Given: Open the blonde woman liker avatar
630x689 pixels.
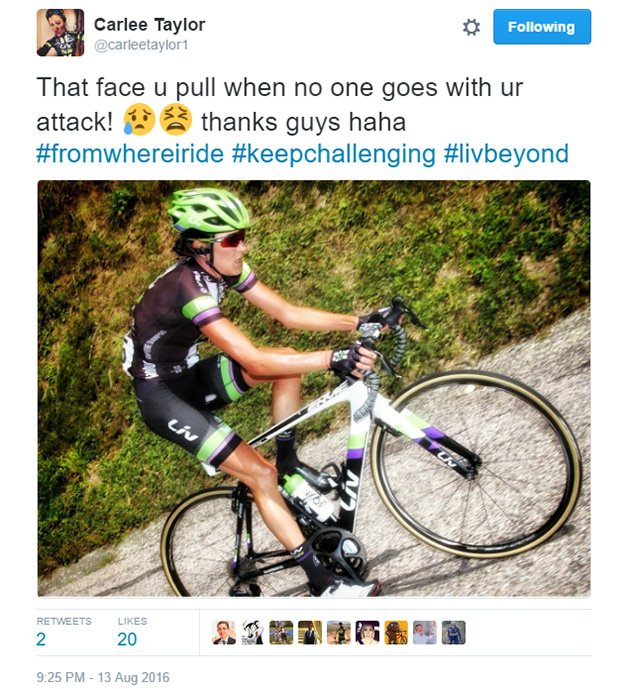Looking at the screenshot, I should point(367,632).
